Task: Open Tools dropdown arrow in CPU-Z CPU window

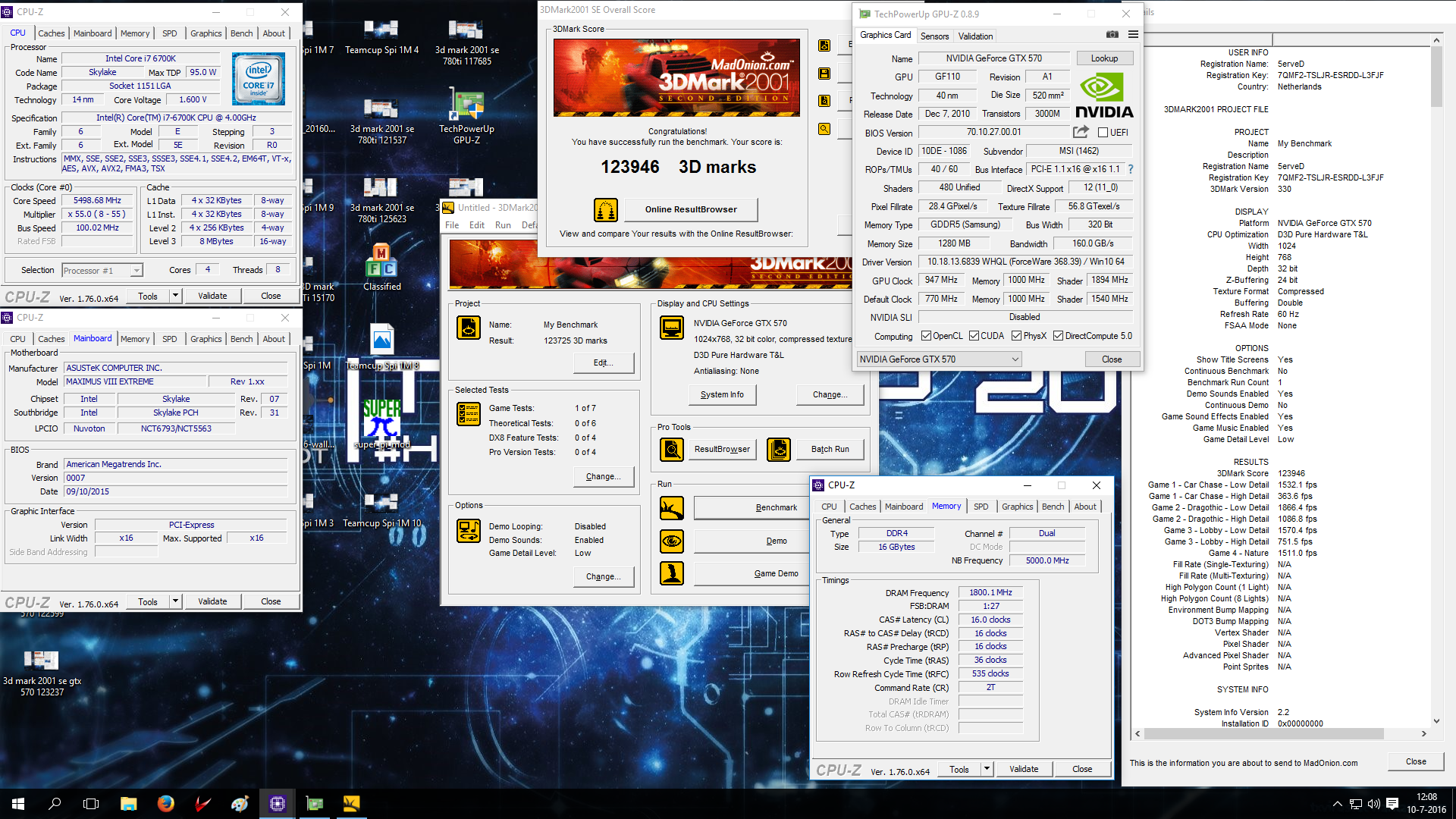Action: point(175,296)
